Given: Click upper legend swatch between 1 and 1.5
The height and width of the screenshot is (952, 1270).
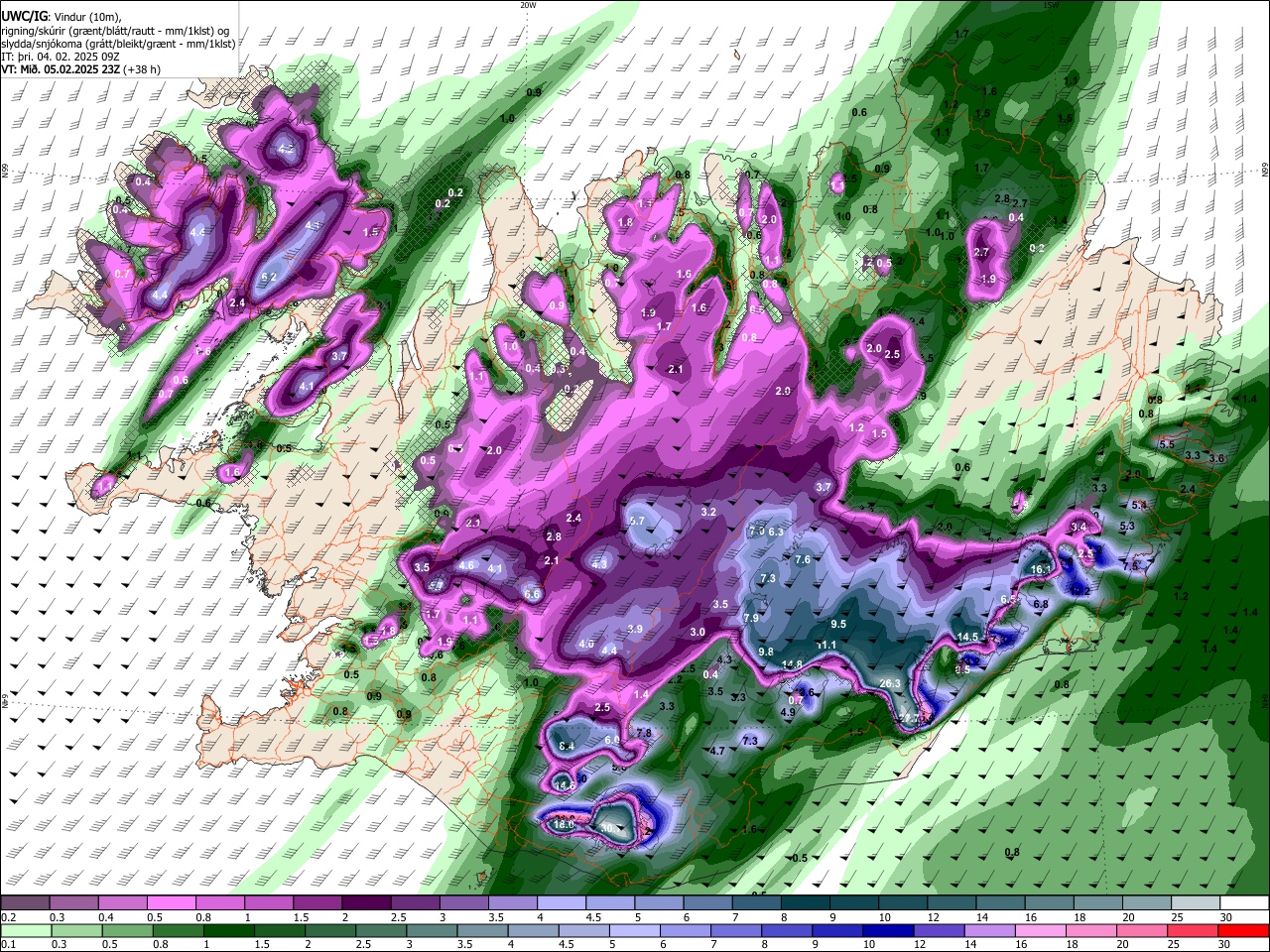Looking at the screenshot, I should click(269, 902).
